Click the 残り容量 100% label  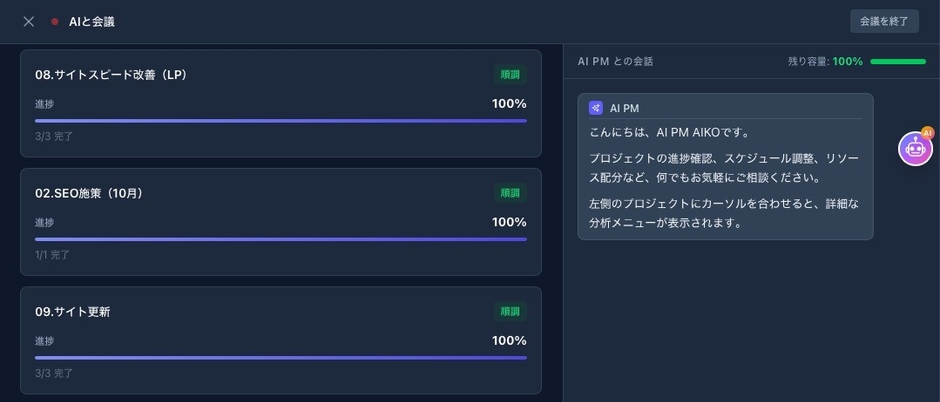click(824, 62)
